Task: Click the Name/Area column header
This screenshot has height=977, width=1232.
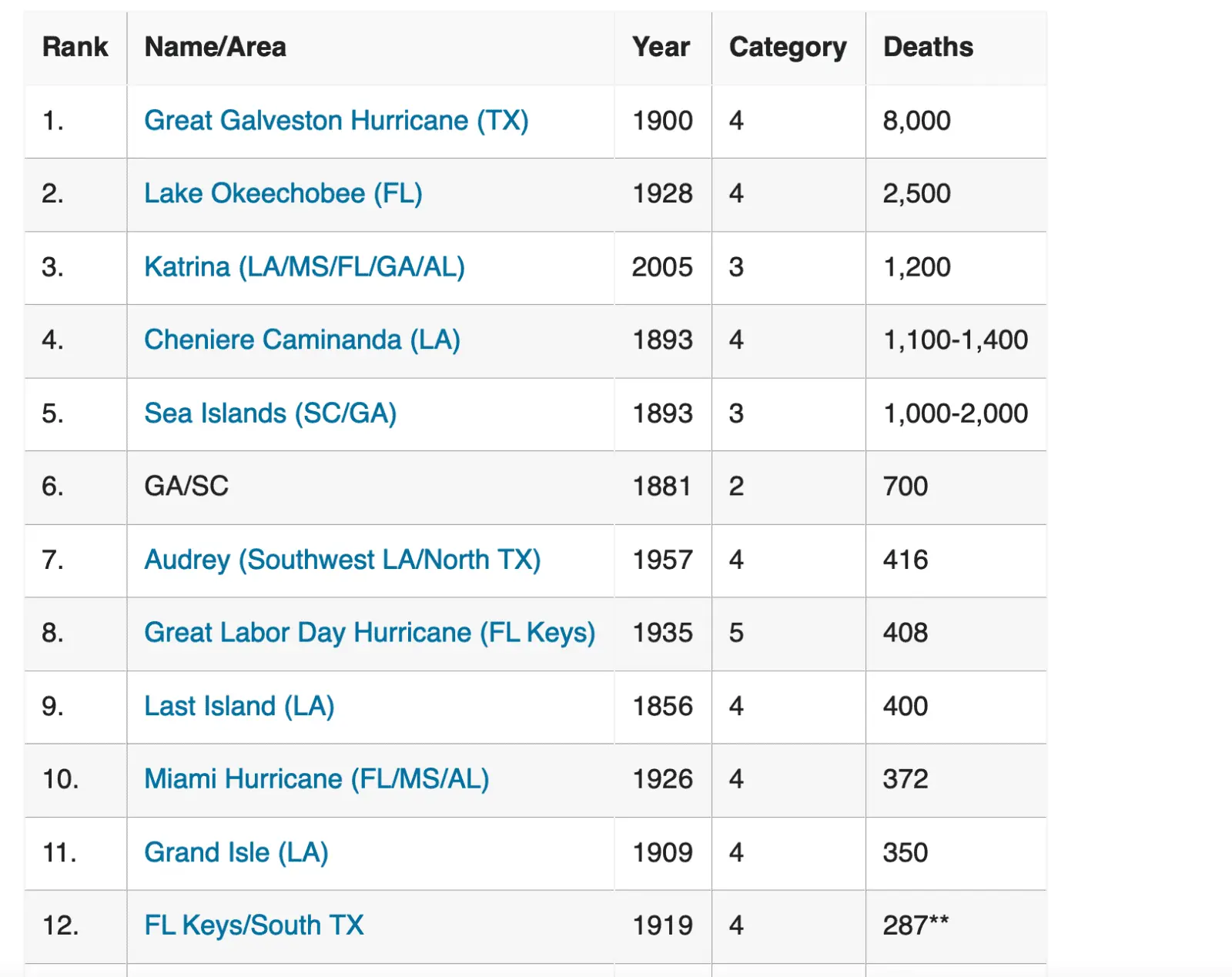Action: coord(215,47)
